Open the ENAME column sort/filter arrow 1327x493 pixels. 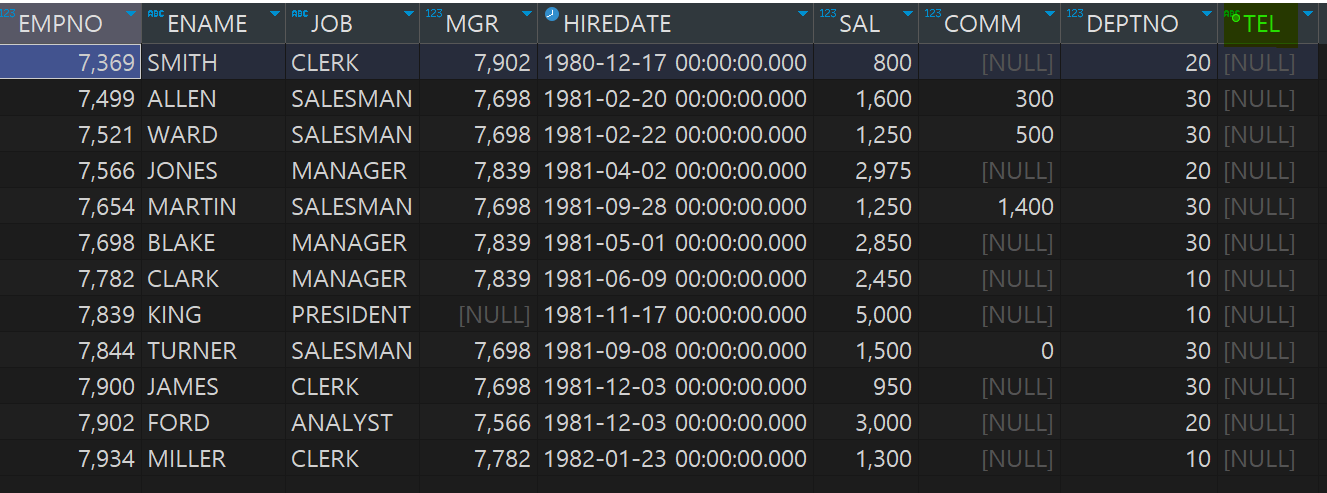[x=276, y=14]
